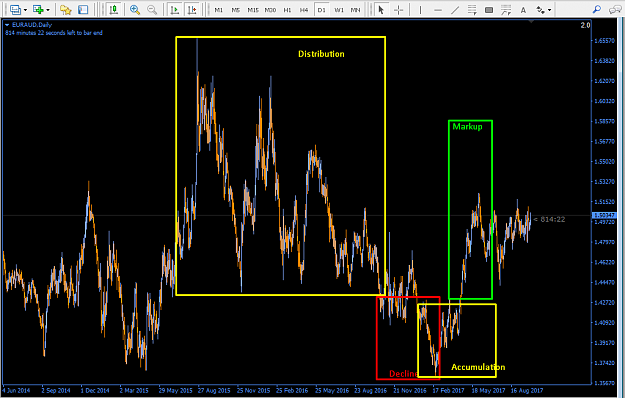Click the 'left to bar end' countdown text
The image size is (625, 398).
tap(54, 33)
